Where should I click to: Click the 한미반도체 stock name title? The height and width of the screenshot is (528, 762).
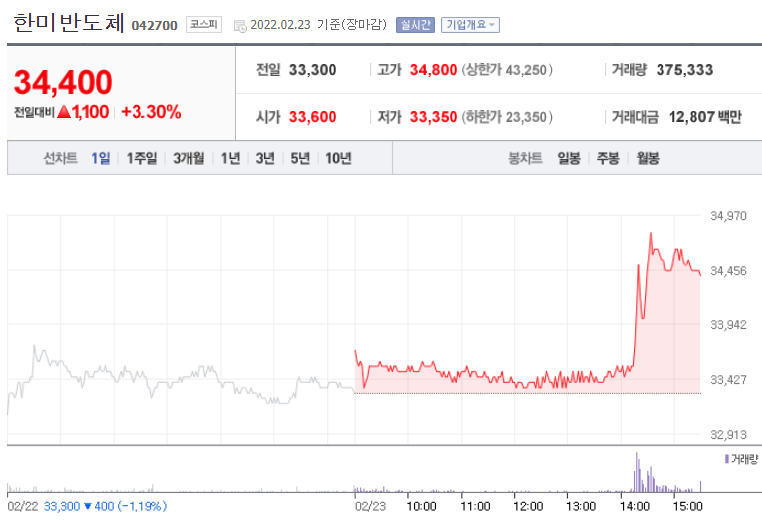pos(69,23)
